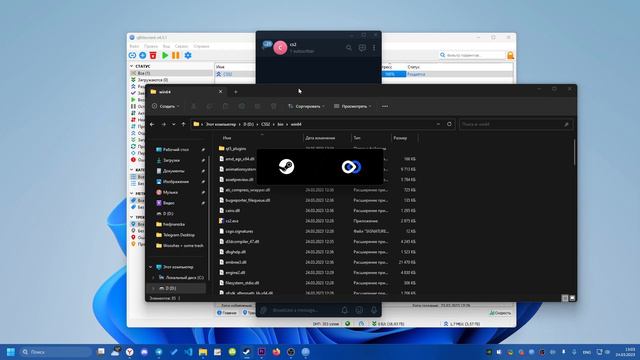Expand Локальный диск (C:) tree node
The height and width of the screenshot is (360, 640).
point(153,278)
